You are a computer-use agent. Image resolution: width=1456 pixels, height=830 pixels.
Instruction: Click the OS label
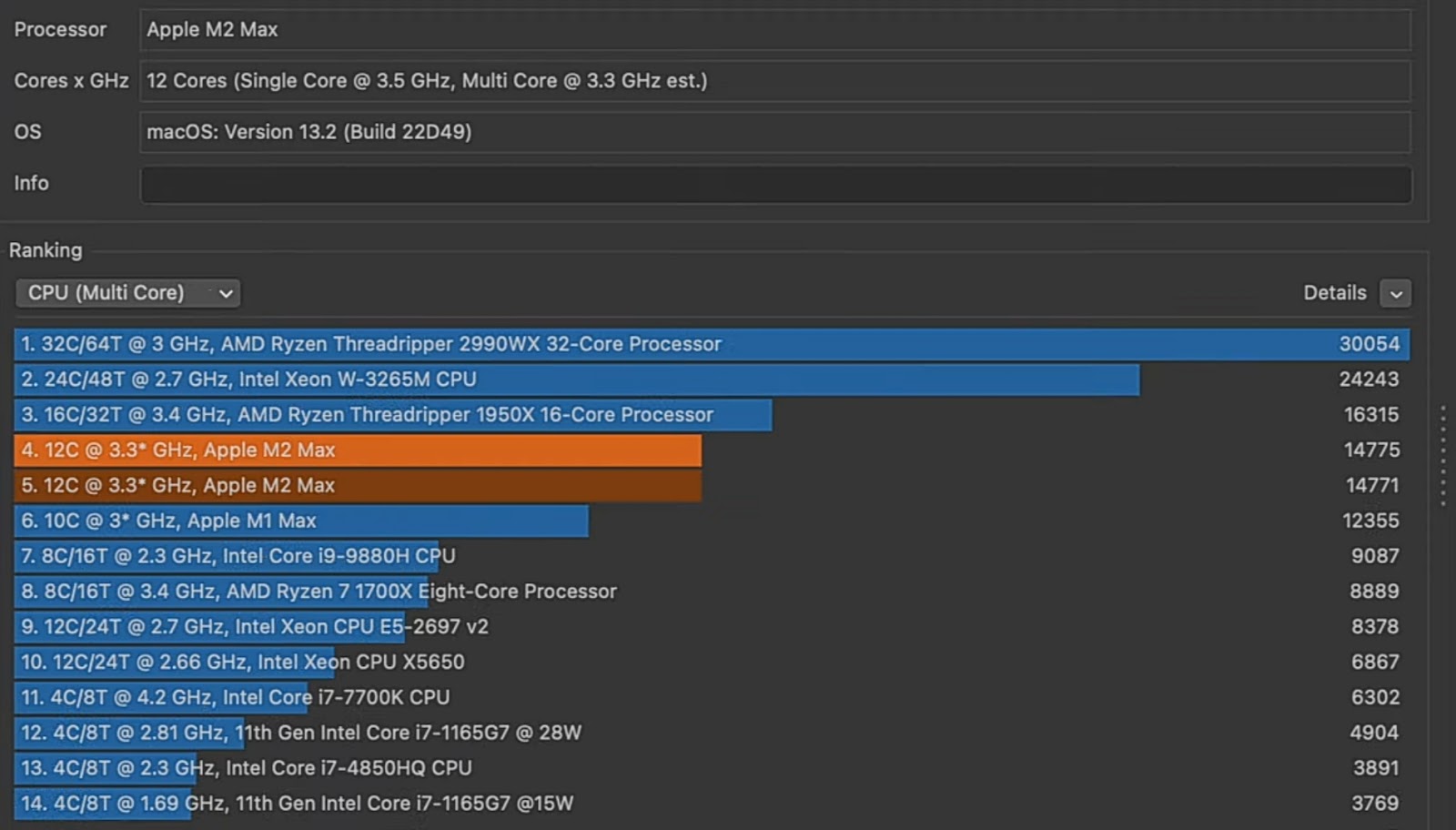click(27, 132)
